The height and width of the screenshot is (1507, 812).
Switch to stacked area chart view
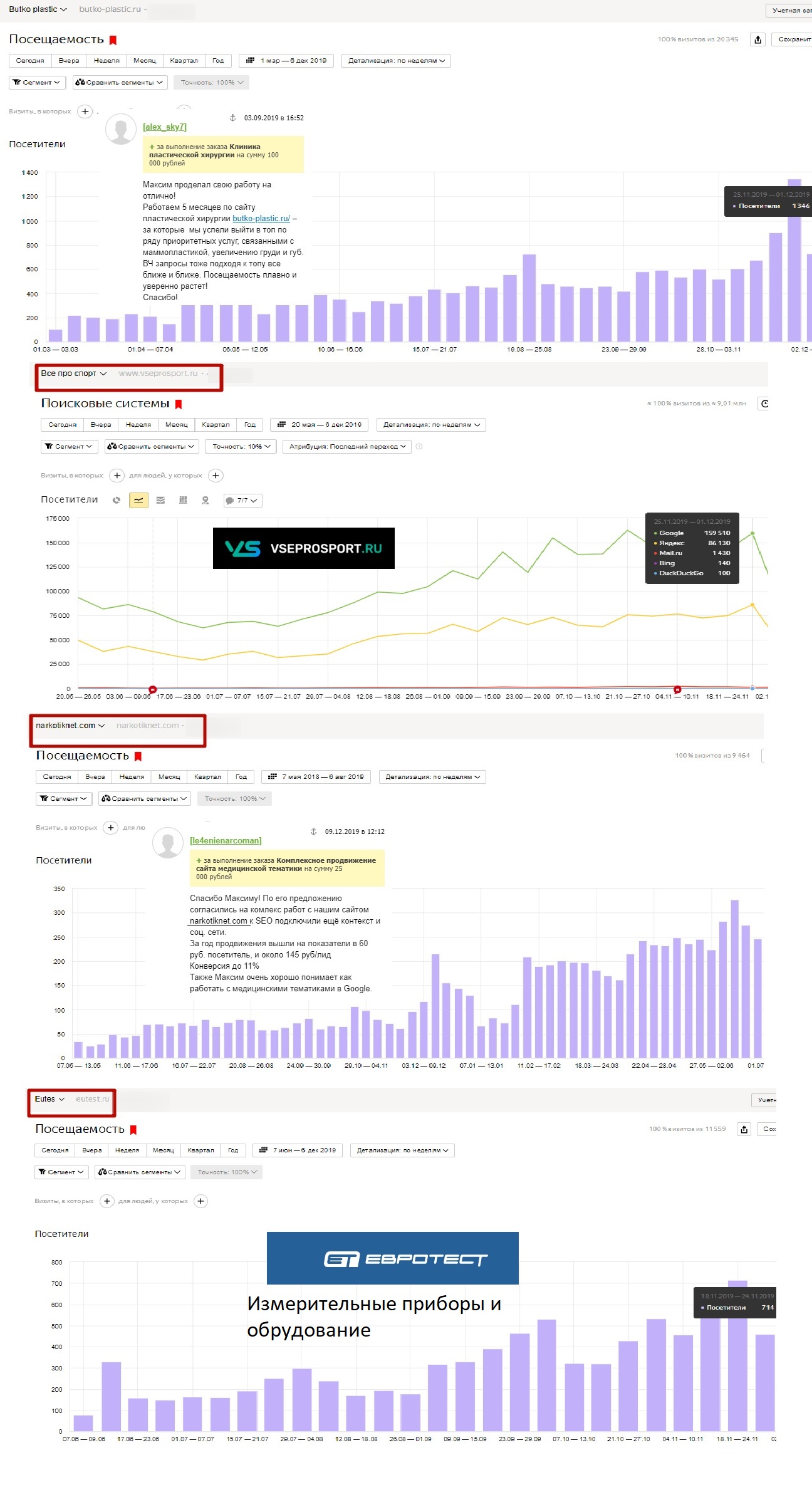[160, 500]
